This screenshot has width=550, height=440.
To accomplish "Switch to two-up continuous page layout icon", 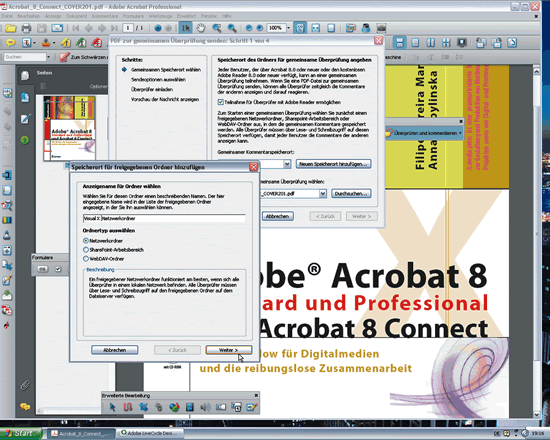I will click(x=446, y=43).
